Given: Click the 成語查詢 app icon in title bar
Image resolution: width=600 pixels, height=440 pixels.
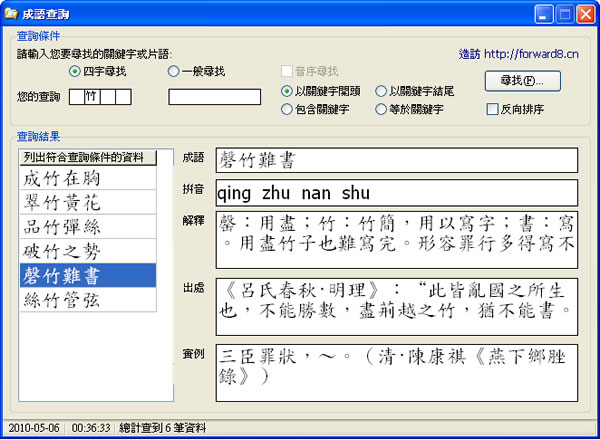Looking at the screenshot, I should point(11,13).
